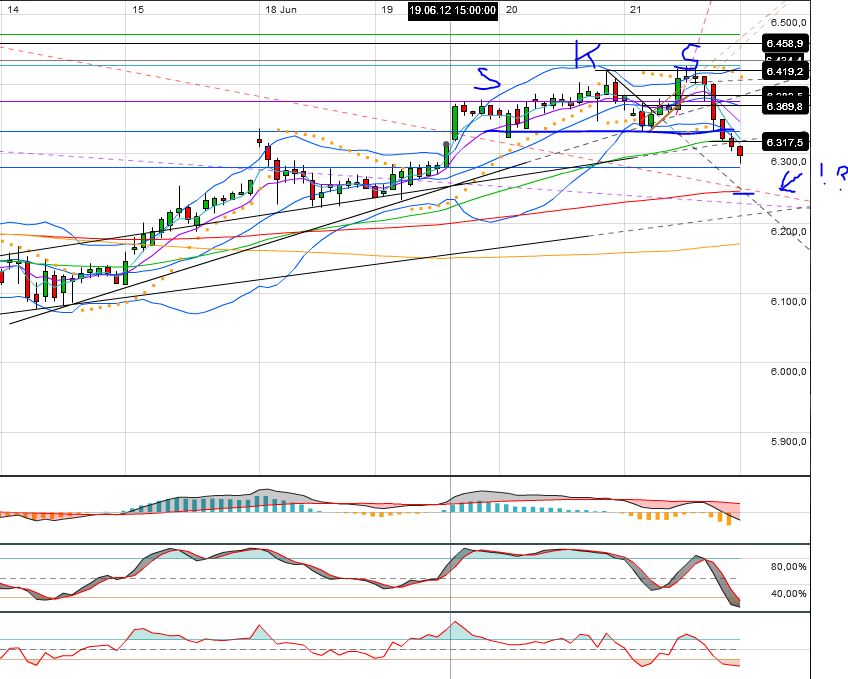Click the 6.500,0 price axis value
848x679 pixels.
(x=789, y=22)
